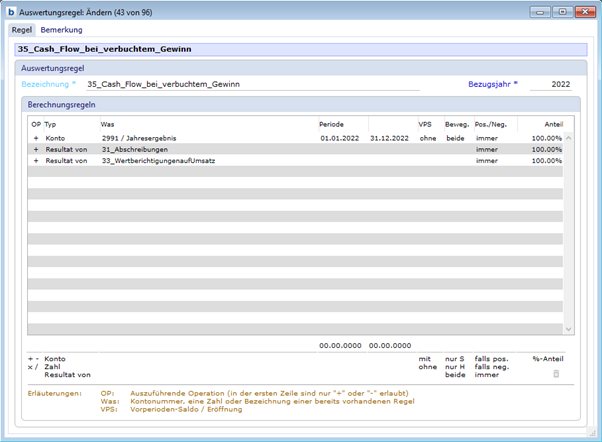Click the Periode start date 01.01.2022
Viewport: 602px width, 442px height.
pos(339,138)
